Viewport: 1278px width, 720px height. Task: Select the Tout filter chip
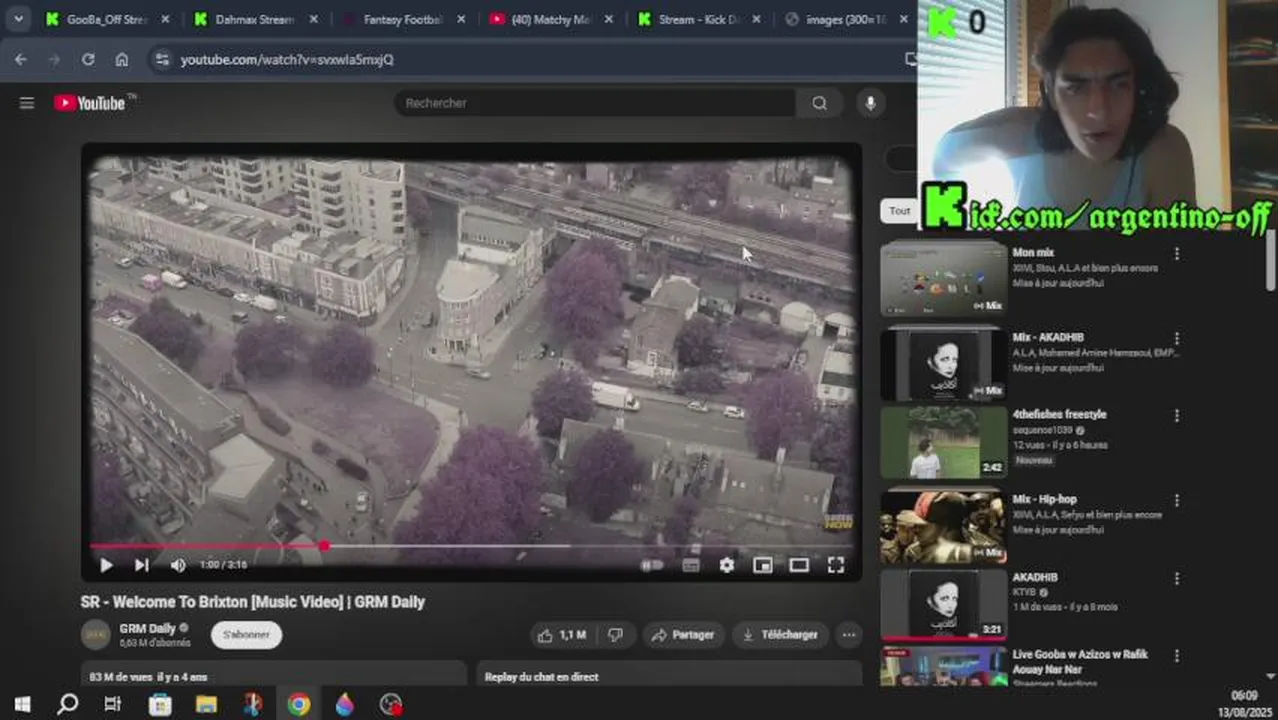pos(900,211)
